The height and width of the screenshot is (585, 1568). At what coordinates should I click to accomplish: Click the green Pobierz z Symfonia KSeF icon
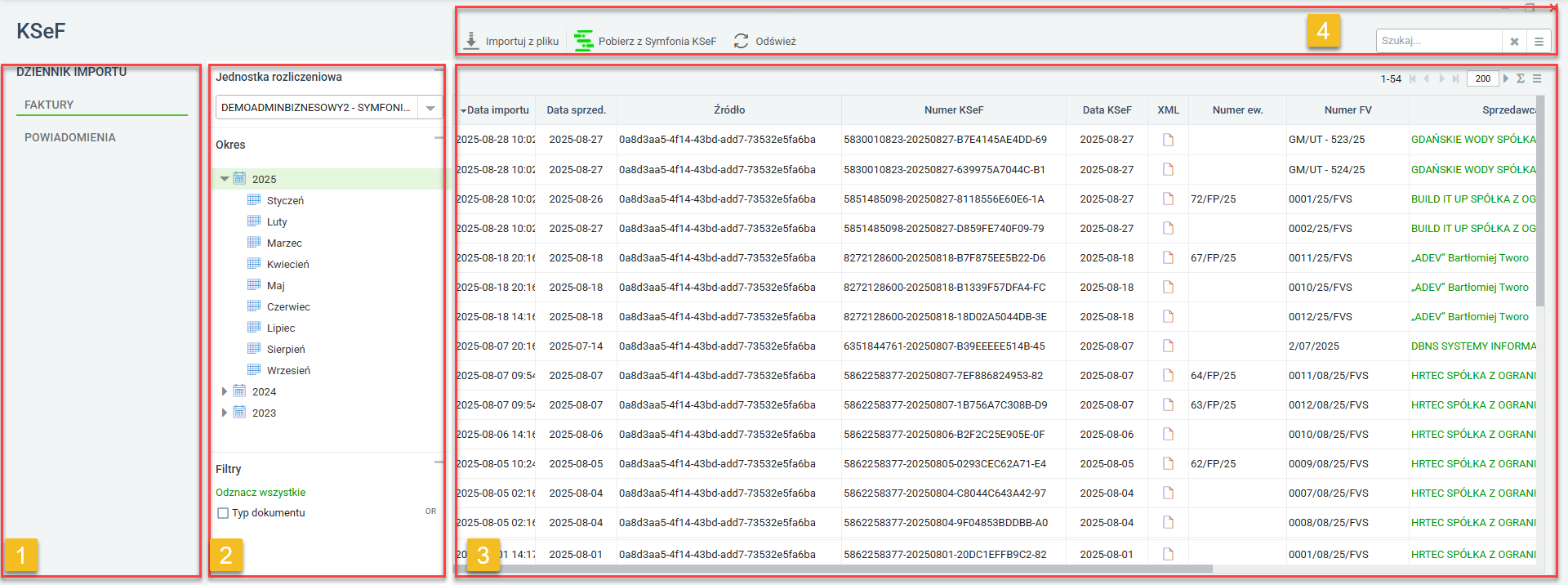(583, 41)
